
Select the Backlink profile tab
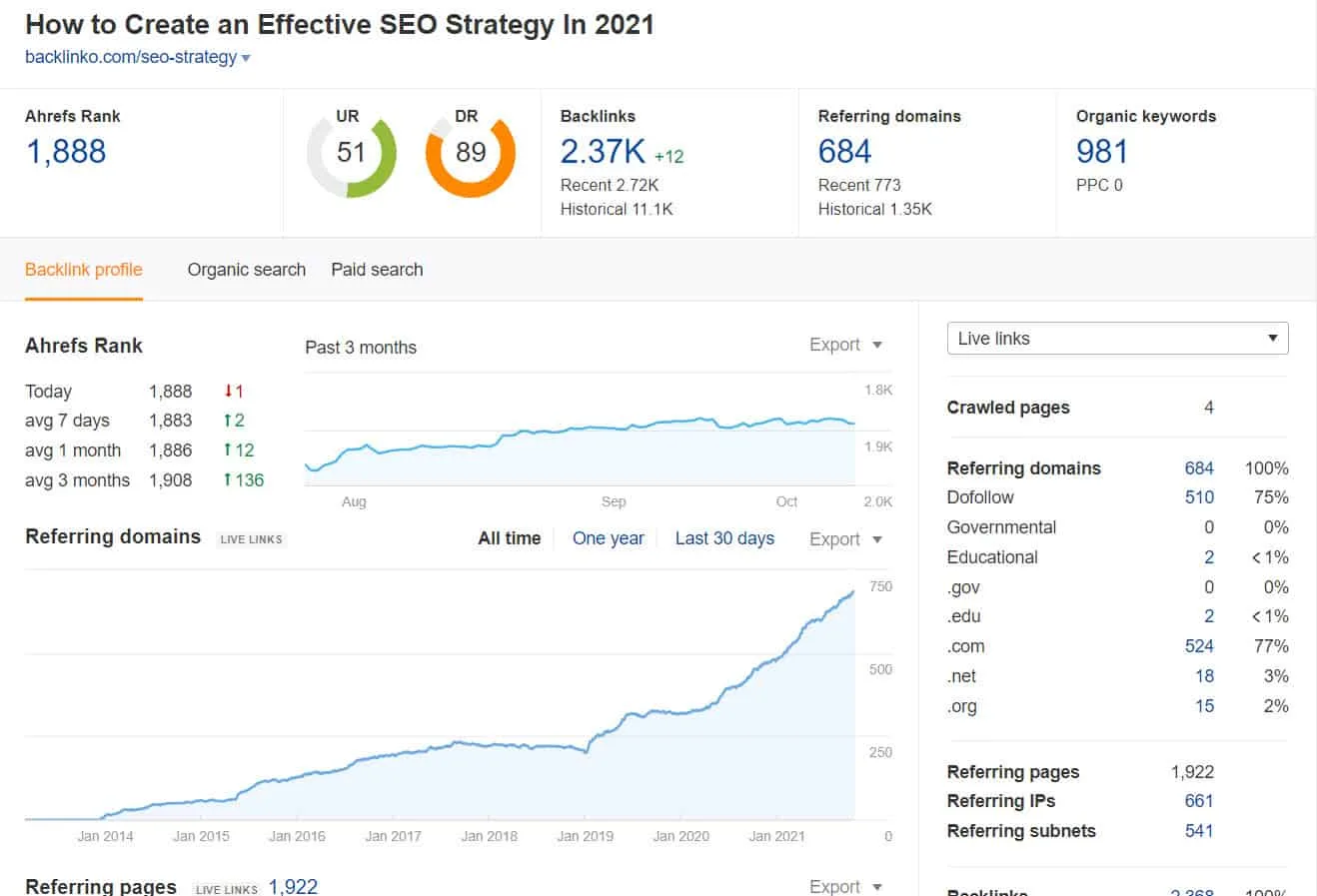pyautogui.click(x=84, y=270)
